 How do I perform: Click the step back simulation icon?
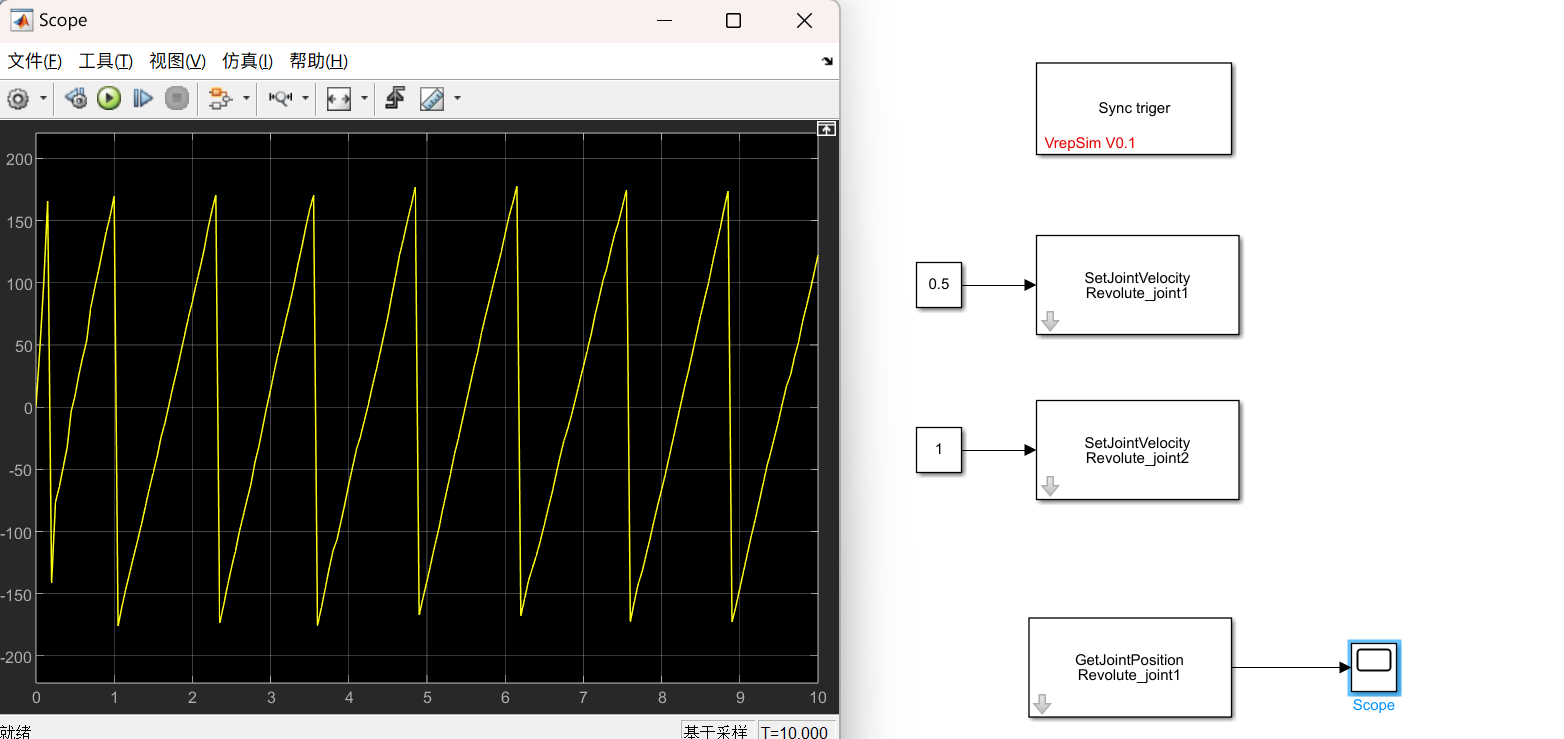[76, 98]
